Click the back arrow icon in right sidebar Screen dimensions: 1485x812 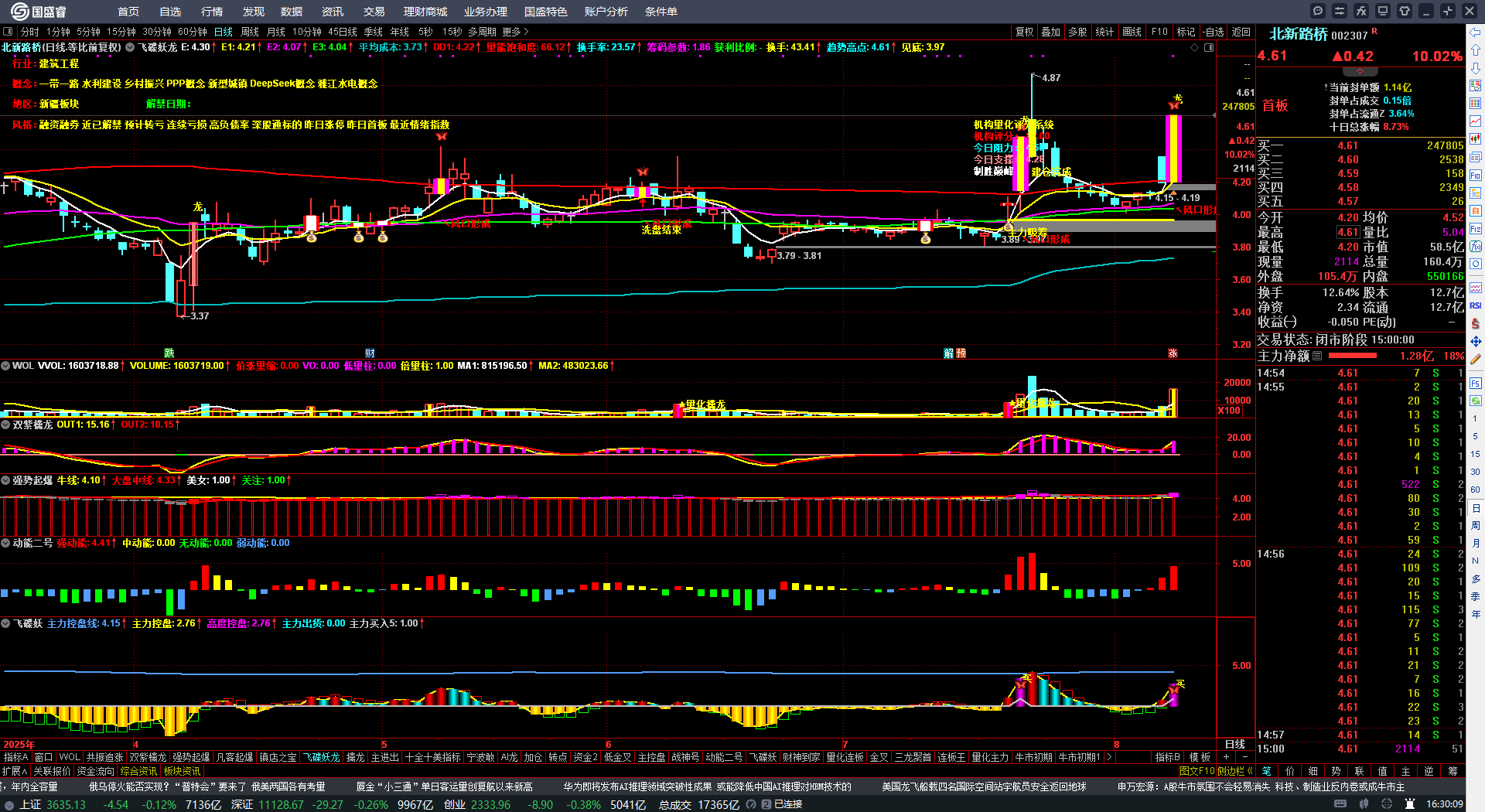tap(1476, 32)
